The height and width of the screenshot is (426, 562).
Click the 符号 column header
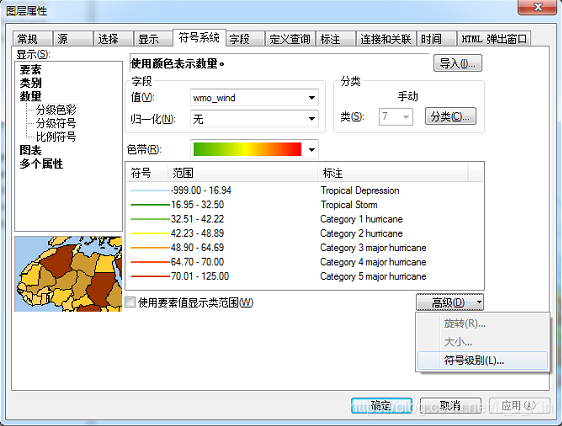point(146,173)
